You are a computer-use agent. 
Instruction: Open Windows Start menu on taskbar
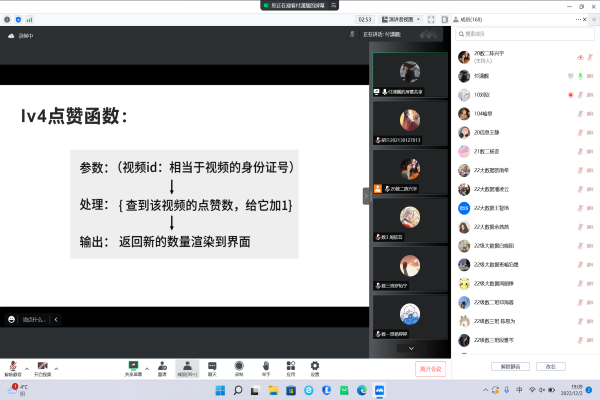[x=238, y=389]
